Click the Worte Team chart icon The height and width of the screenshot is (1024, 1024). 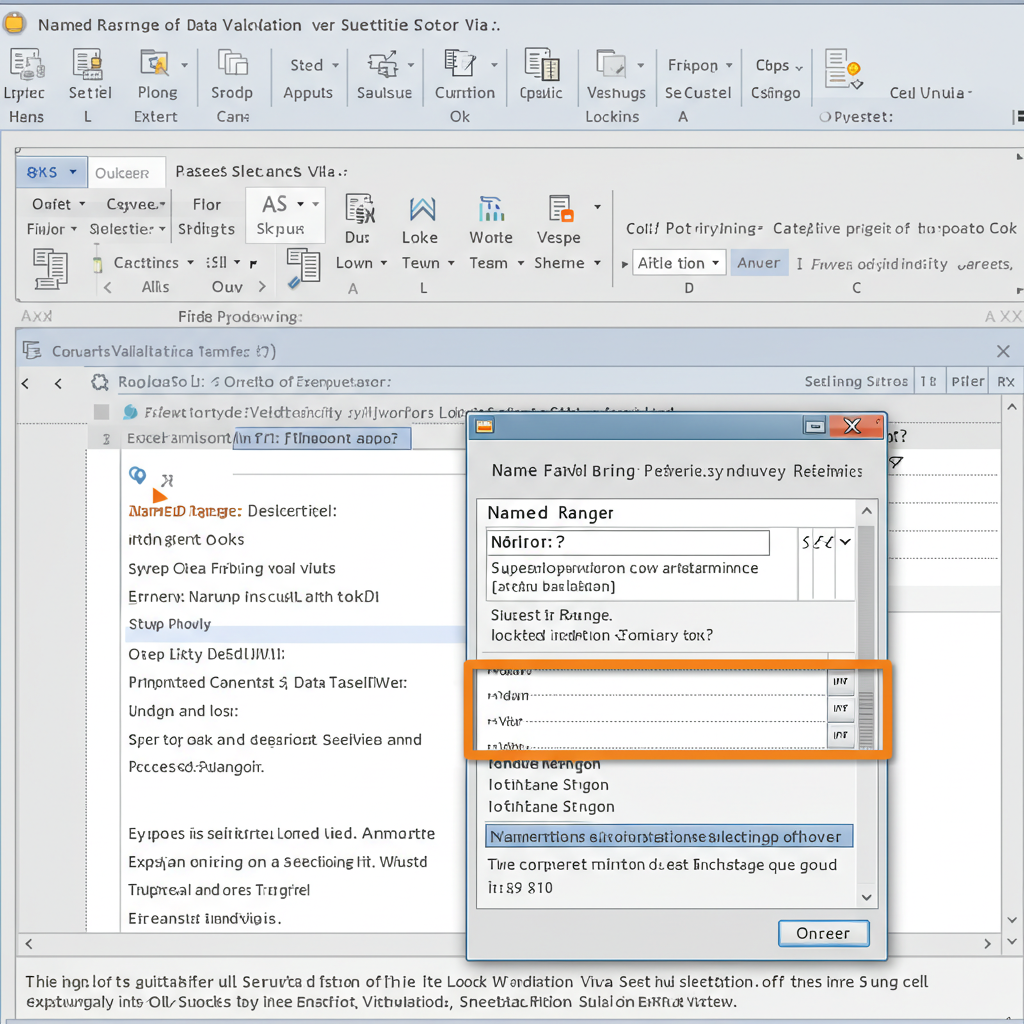pos(491,209)
